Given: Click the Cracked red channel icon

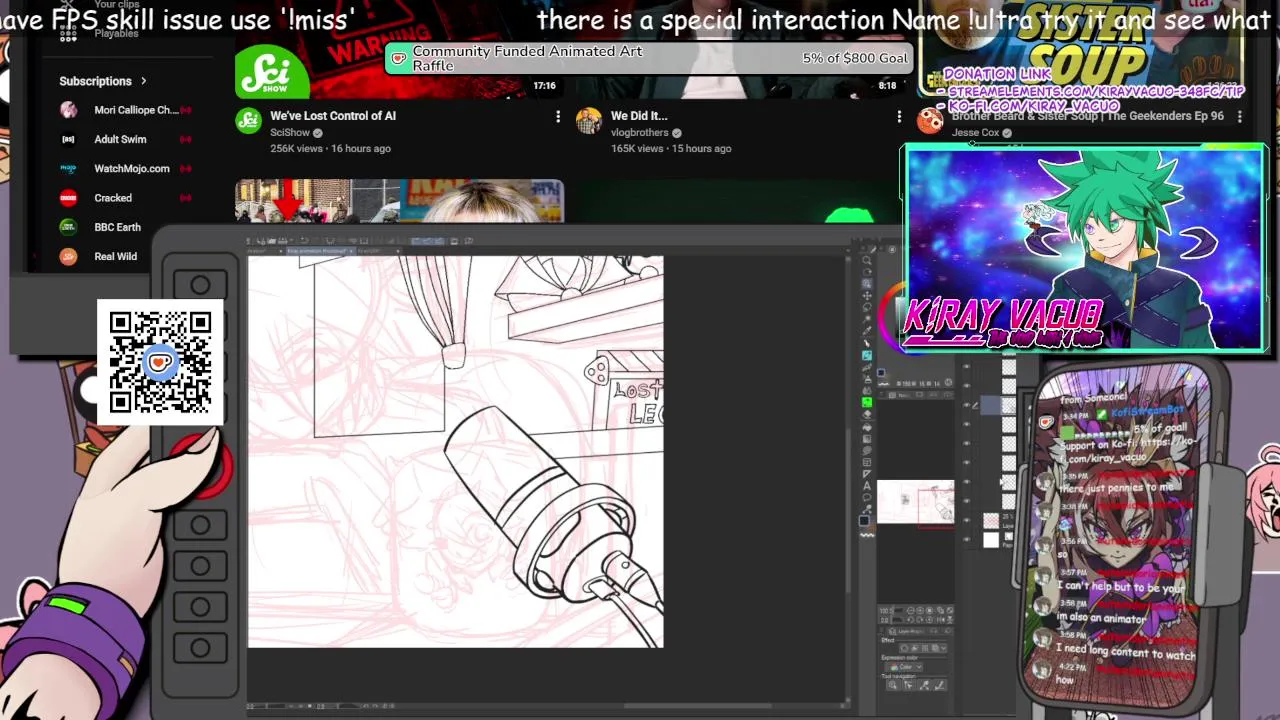Looking at the screenshot, I should (x=68, y=198).
